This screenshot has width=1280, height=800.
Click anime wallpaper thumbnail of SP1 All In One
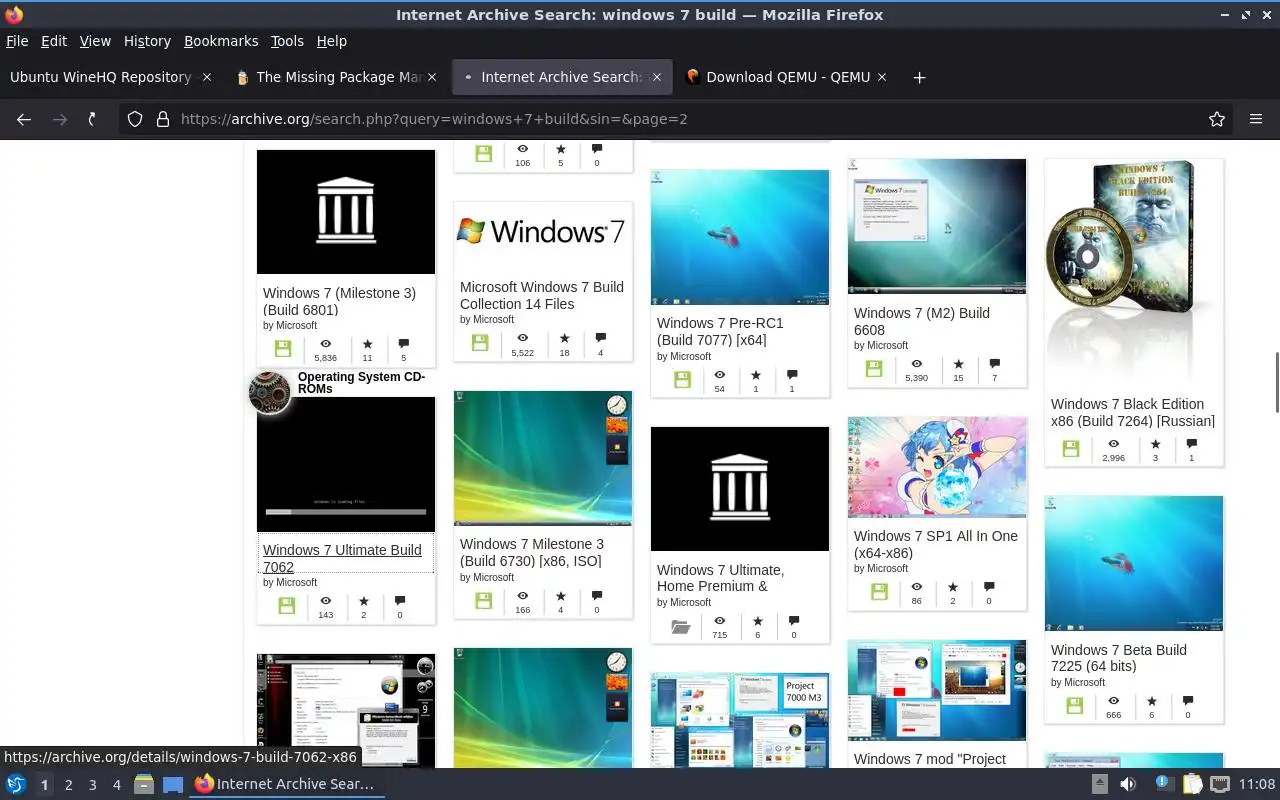[x=937, y=467]
